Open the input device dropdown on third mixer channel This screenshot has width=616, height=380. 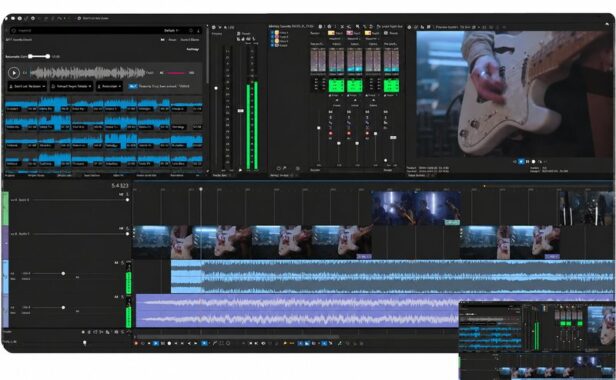click(371, 39)
